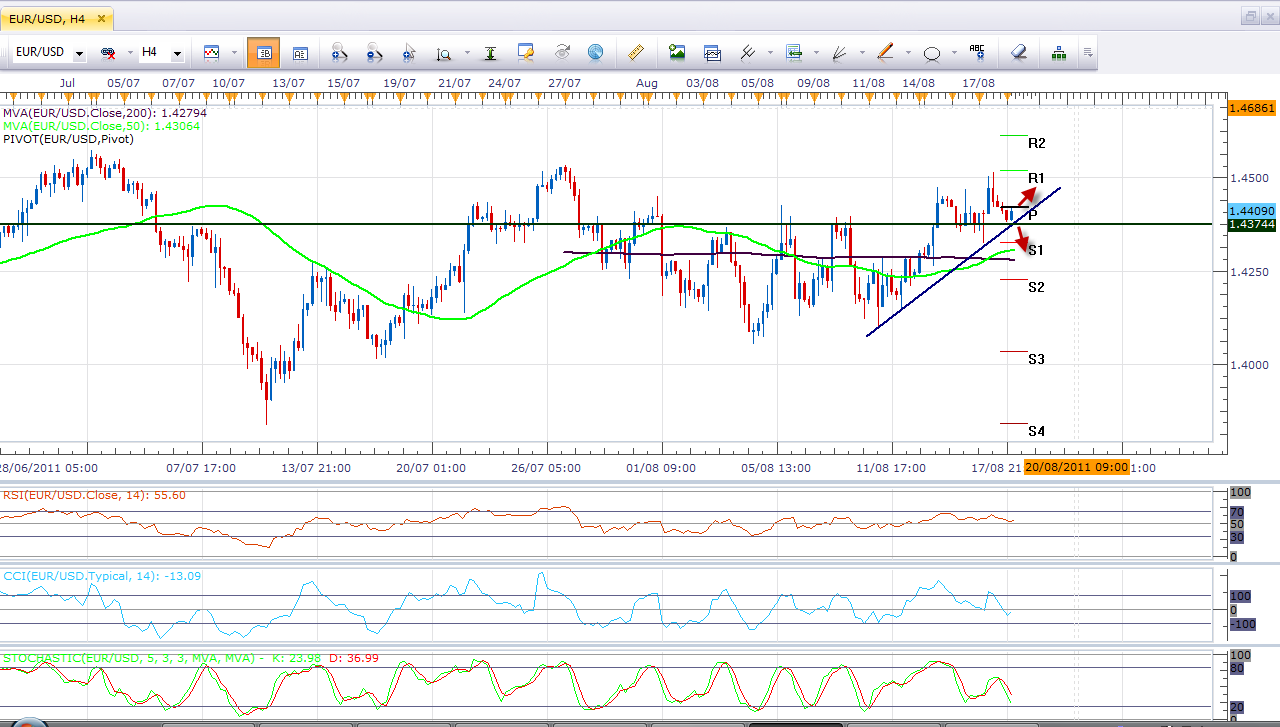
Task: Click the chart snapshot window icon
Action: tap(713, 53)
